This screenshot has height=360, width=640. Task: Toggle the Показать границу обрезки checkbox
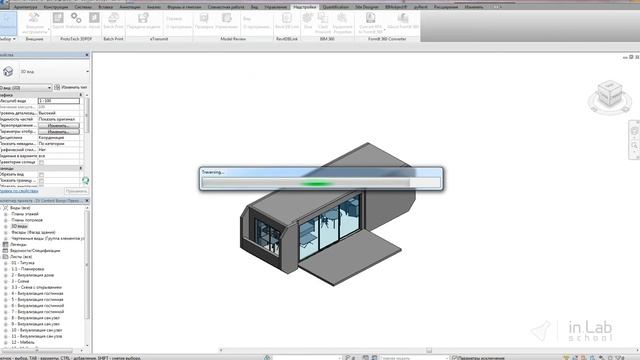click(x=41, y=180)
